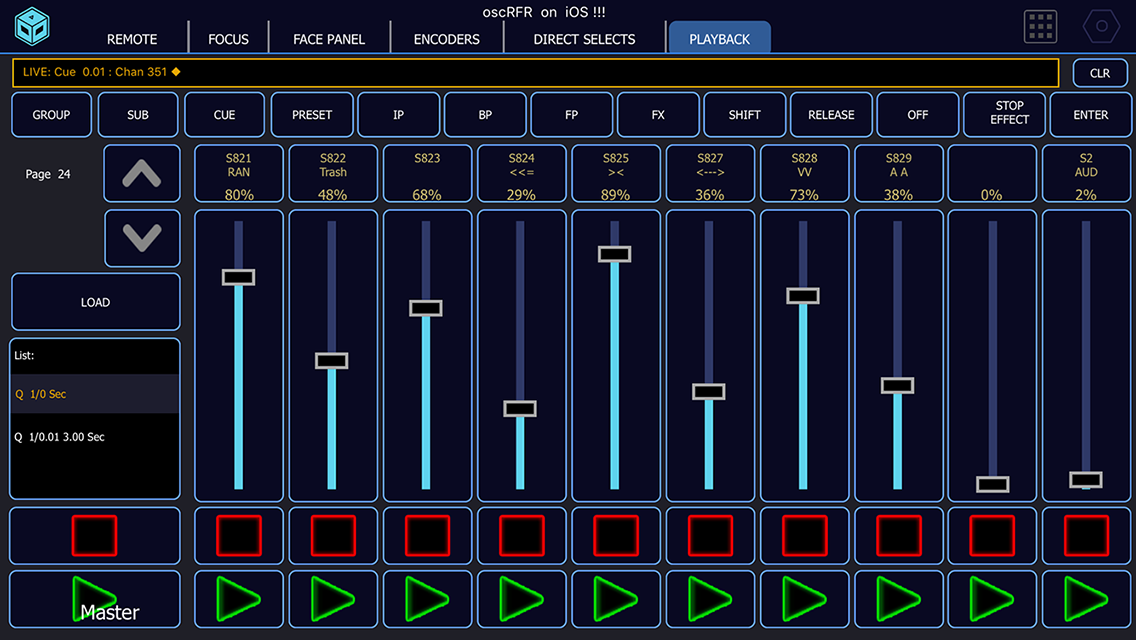
Task: Go to previous fader page with up arrow
Action: [142, 174]
